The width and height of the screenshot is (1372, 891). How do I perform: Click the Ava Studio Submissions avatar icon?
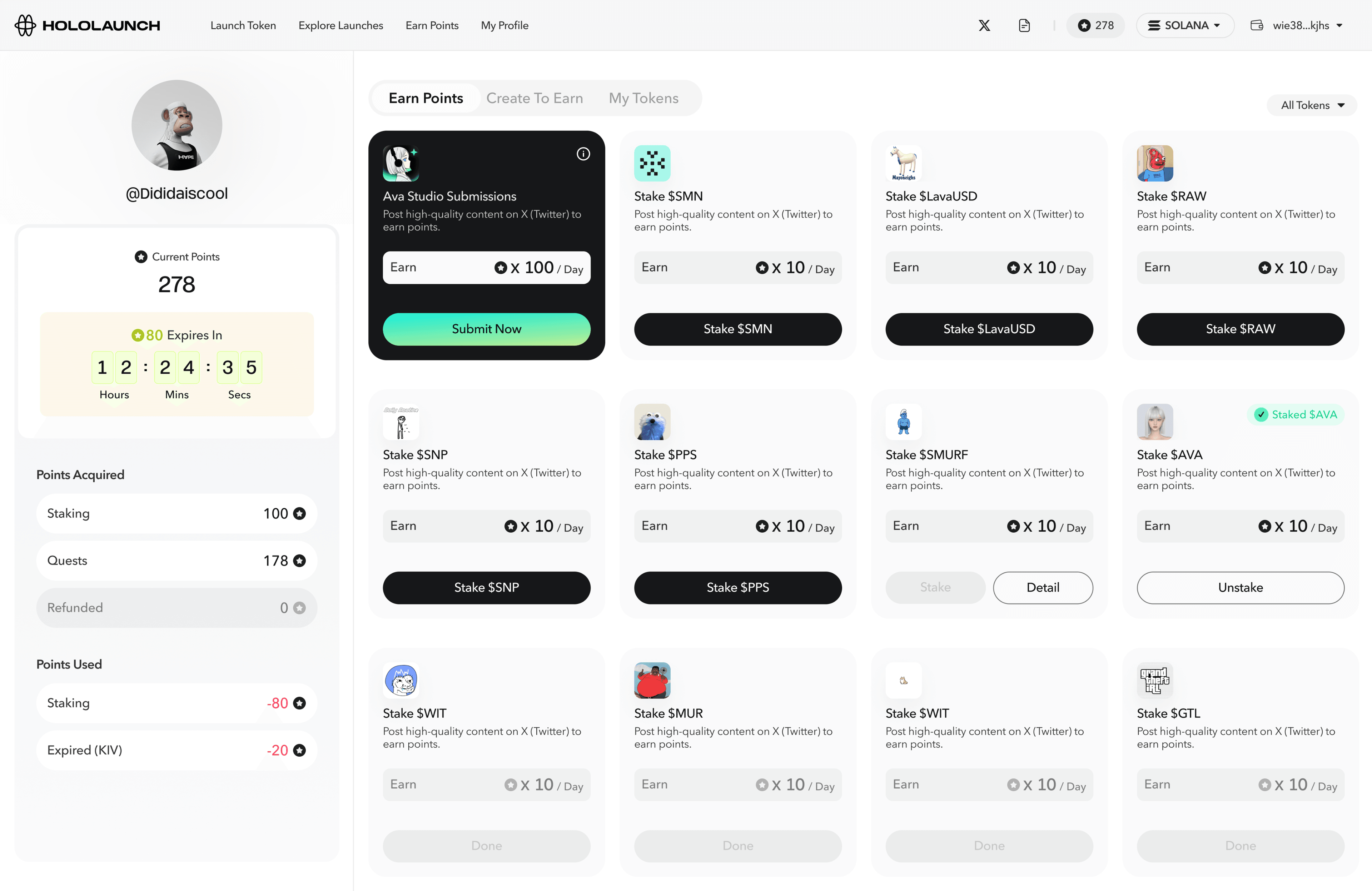click(x=401, y=163)
